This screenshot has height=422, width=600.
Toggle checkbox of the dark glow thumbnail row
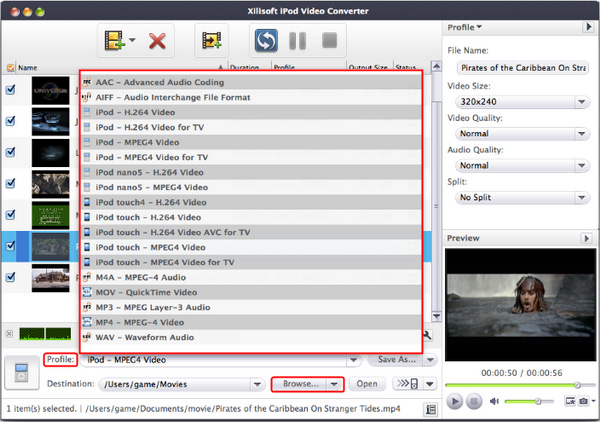[11, 152]
